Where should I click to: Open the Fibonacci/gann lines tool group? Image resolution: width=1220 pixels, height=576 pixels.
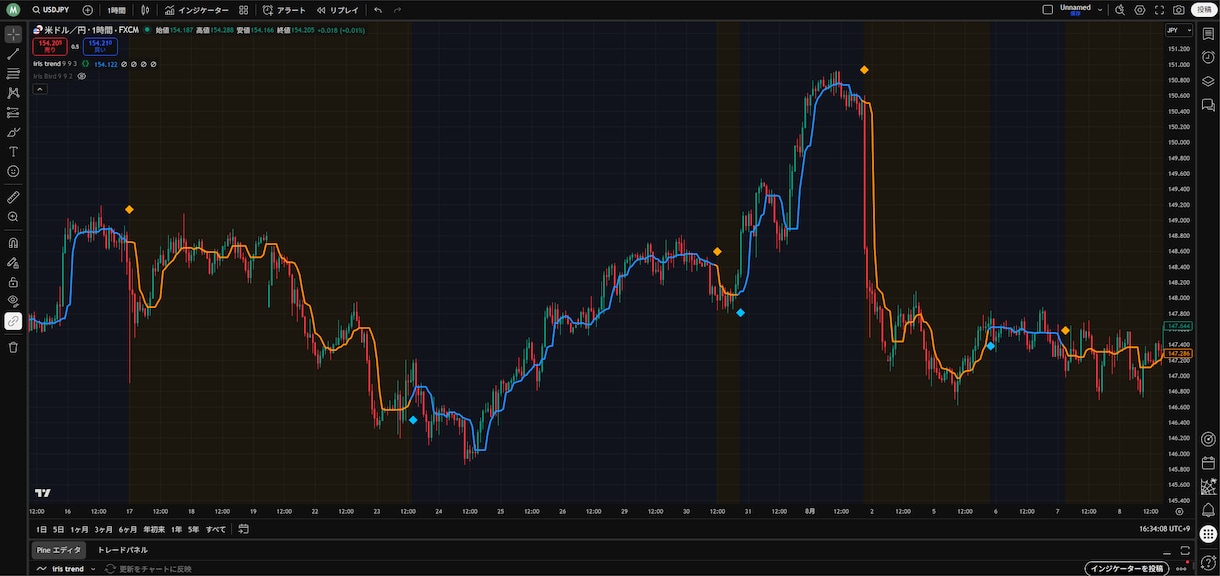point(13,73)
